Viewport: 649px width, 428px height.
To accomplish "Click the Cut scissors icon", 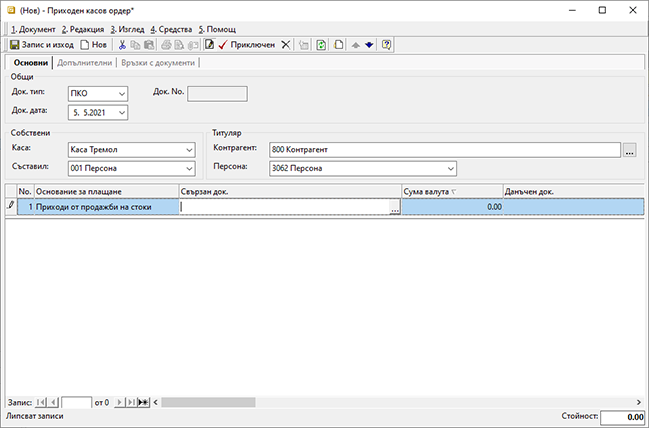I will [122, 45].
